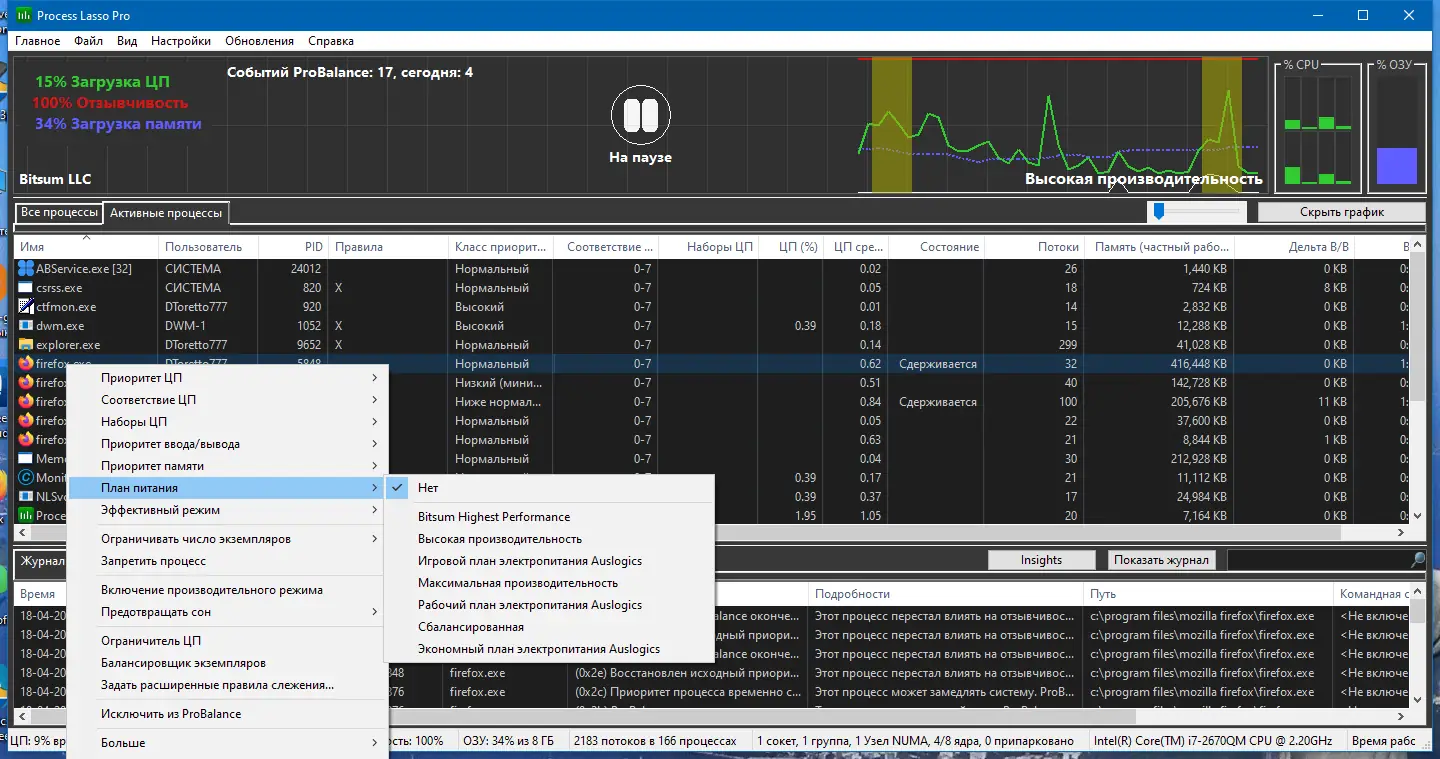Select Bitsum Highest Performance power plan
Image resolution: width=1440 pixels, height=759 pixels.
(x=493, y=517)
